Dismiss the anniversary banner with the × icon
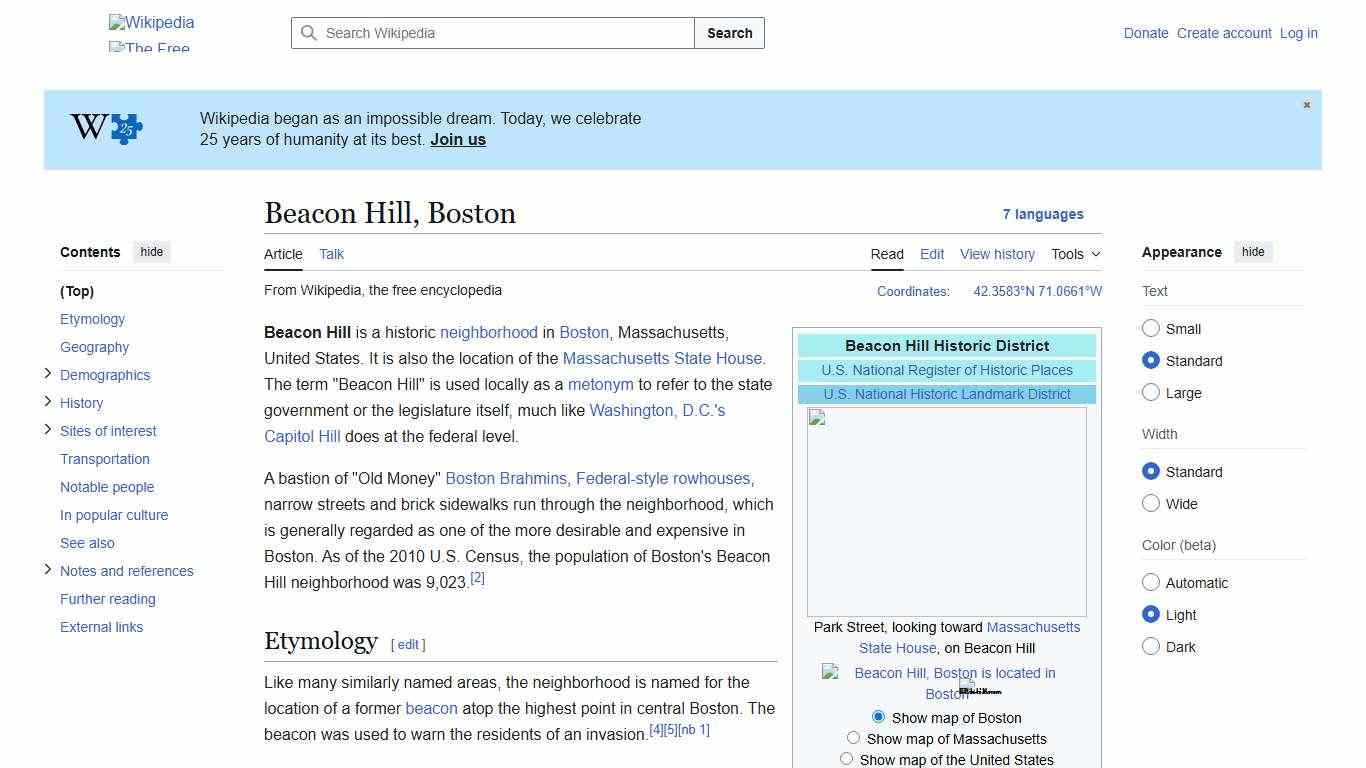1366x768 pixels. coord(1306,104)
